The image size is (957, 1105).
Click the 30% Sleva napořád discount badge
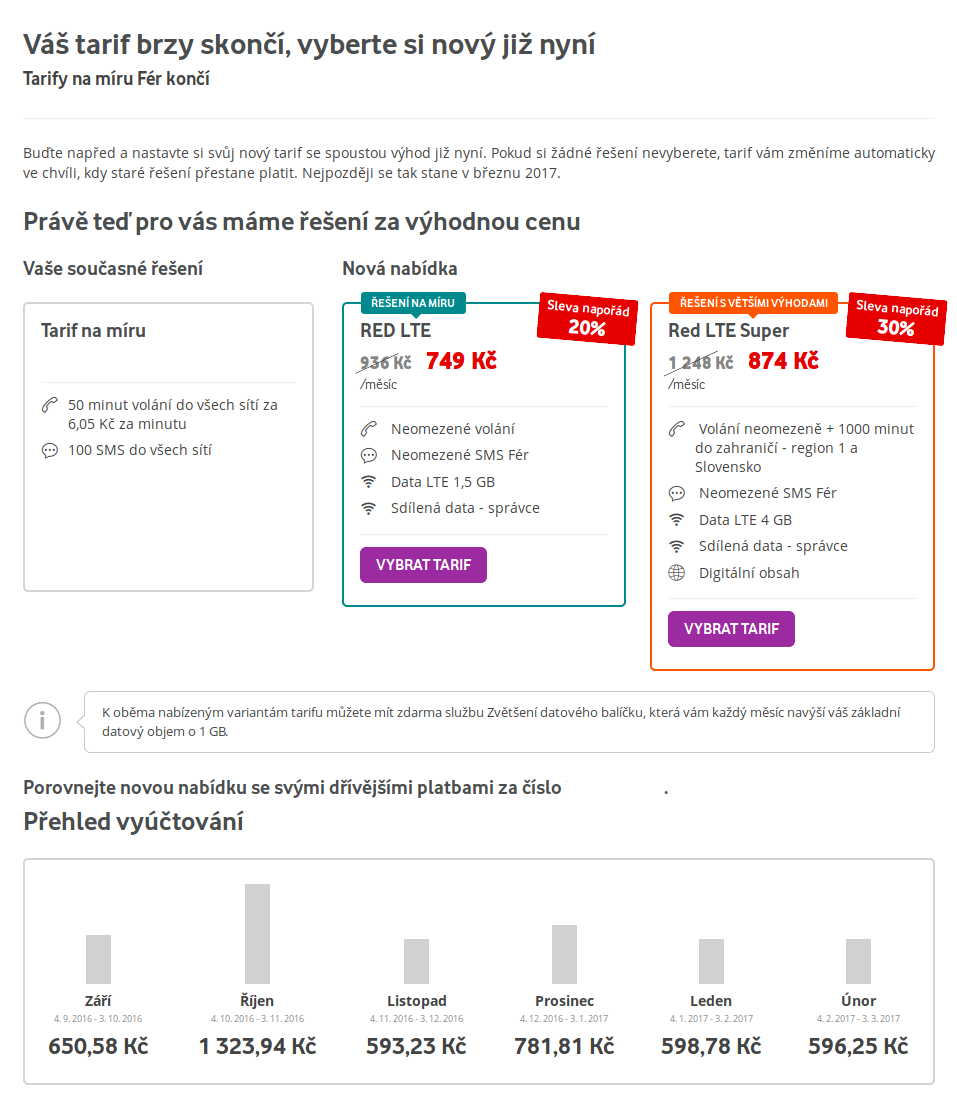pos(895,319)
